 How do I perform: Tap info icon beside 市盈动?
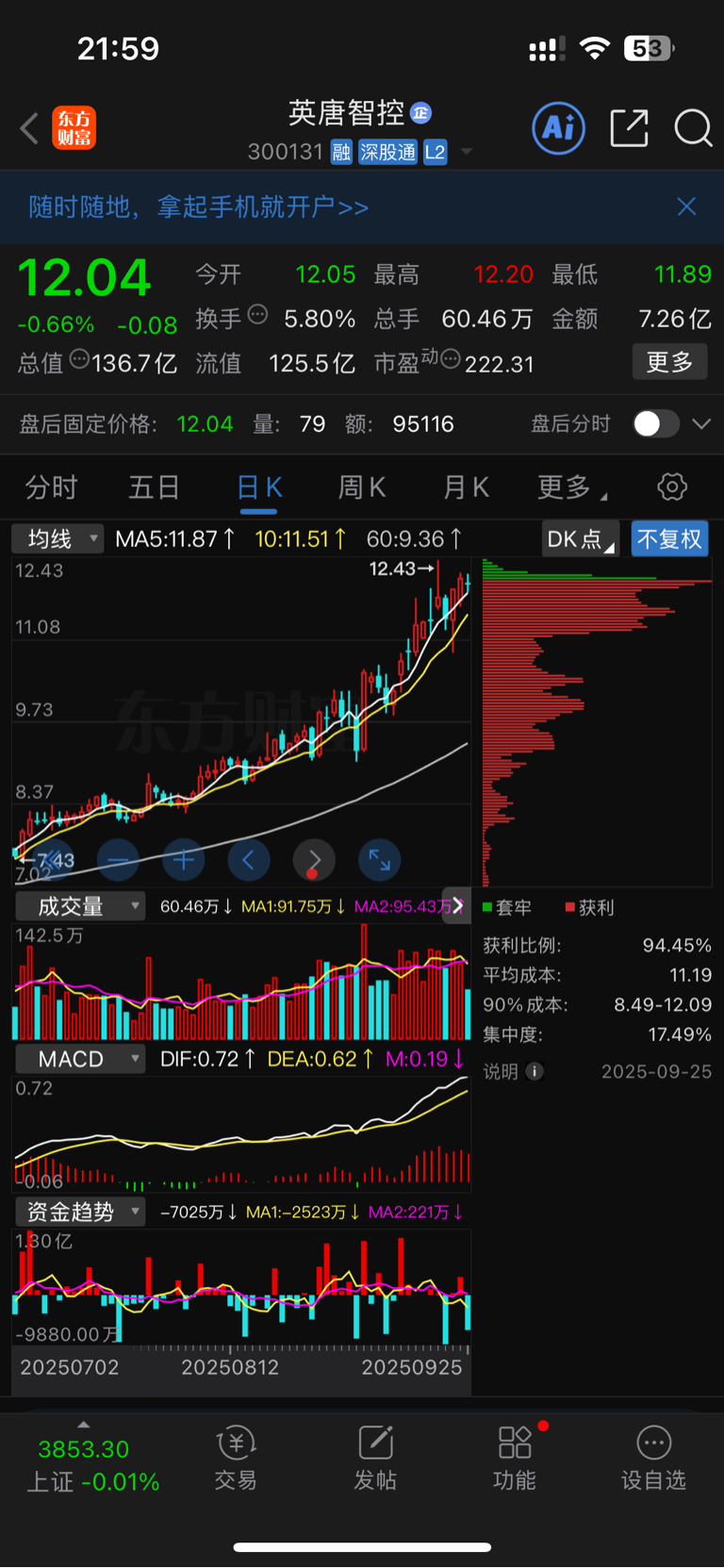pos(451,358)
